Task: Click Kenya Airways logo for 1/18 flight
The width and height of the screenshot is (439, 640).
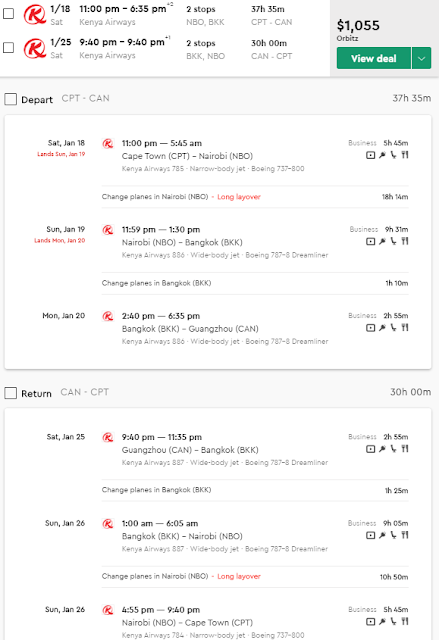Action: pyautogui.click(x=35, y=15)
